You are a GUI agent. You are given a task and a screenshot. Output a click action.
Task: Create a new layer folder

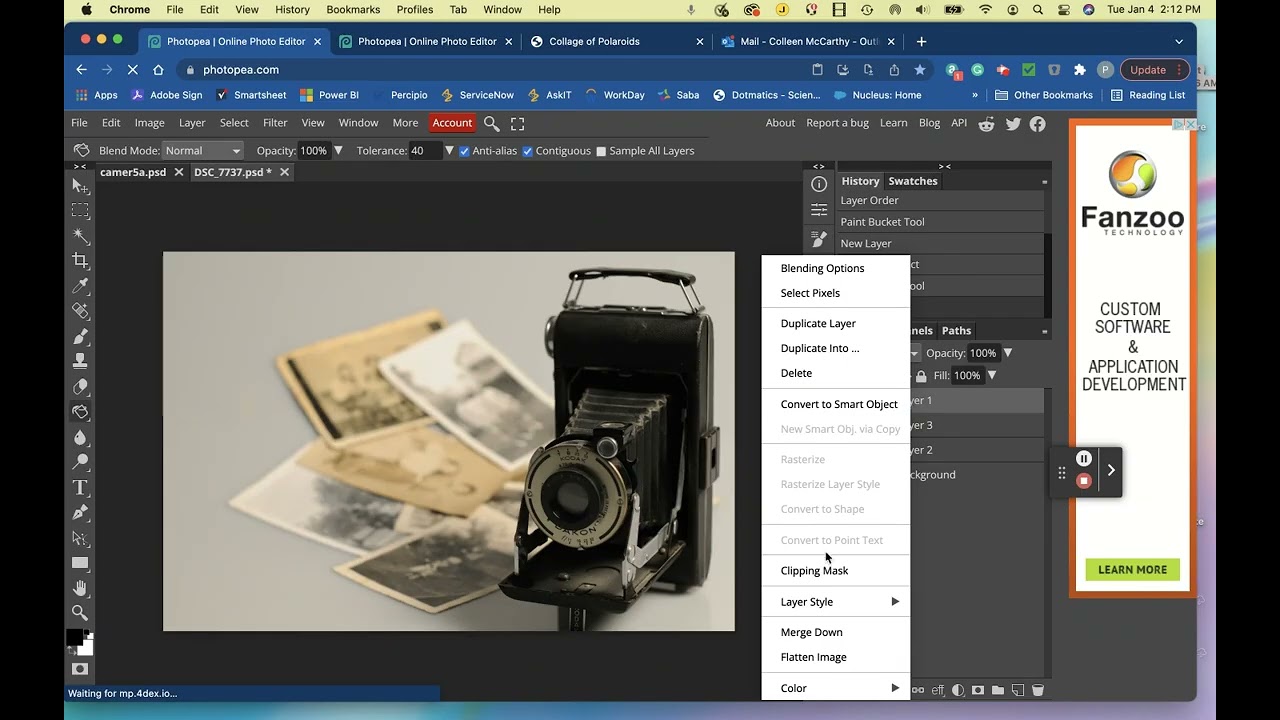pos(998,690)
